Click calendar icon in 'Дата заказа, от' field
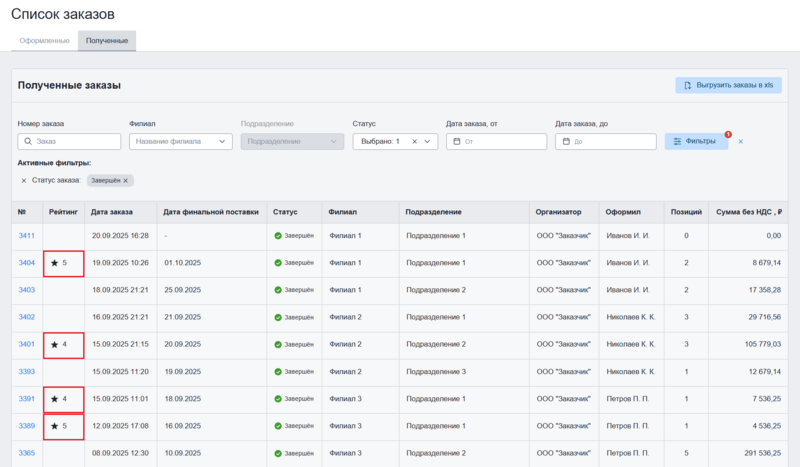Image resolution: width=800 pixels, height=467 pixels. coord(456,142)
